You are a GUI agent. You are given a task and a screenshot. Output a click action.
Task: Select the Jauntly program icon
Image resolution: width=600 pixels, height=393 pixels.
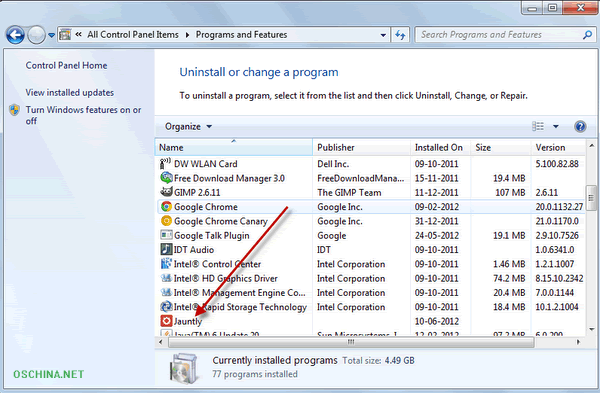pos(166,321)
